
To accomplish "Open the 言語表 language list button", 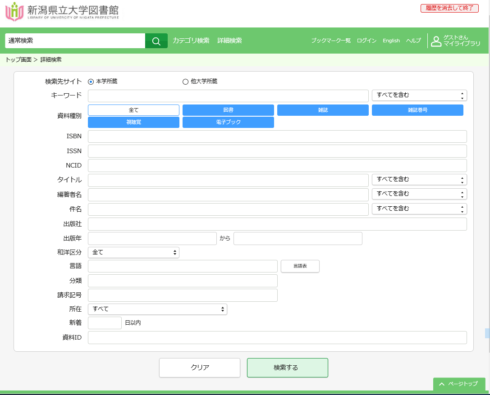I will pyautogui.click(x=300, y=266).
